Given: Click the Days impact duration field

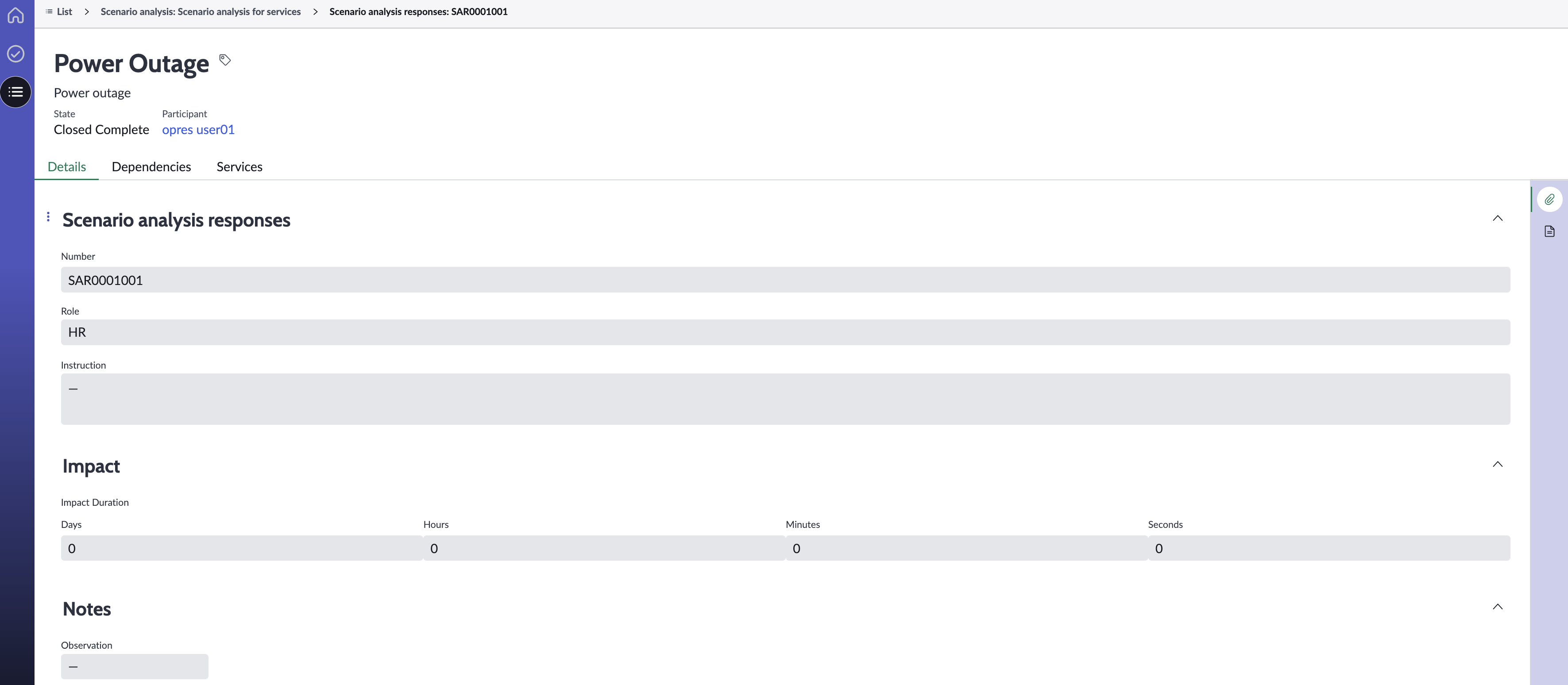Looking at the screenshot, I should 242,548.
